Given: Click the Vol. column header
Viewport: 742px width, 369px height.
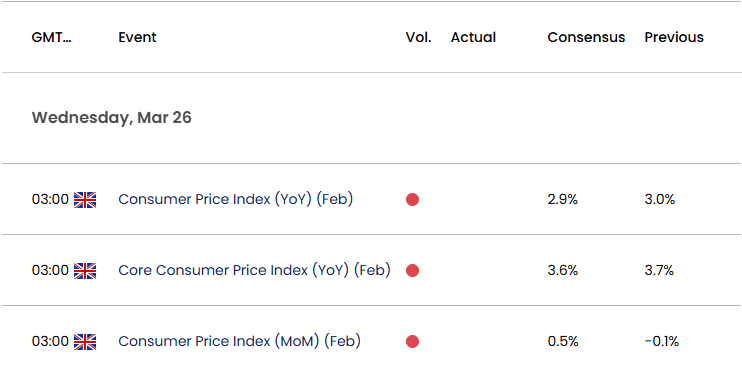Looking at the screenshot, I should [418, 37].
